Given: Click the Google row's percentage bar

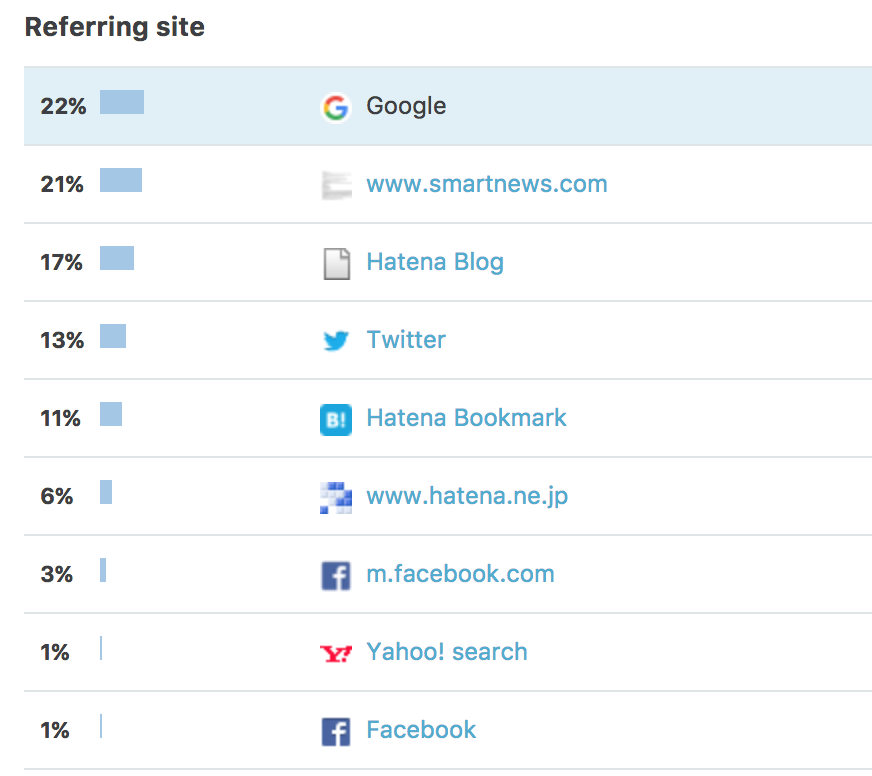Looking at the screenshot, I should point(122,102).
